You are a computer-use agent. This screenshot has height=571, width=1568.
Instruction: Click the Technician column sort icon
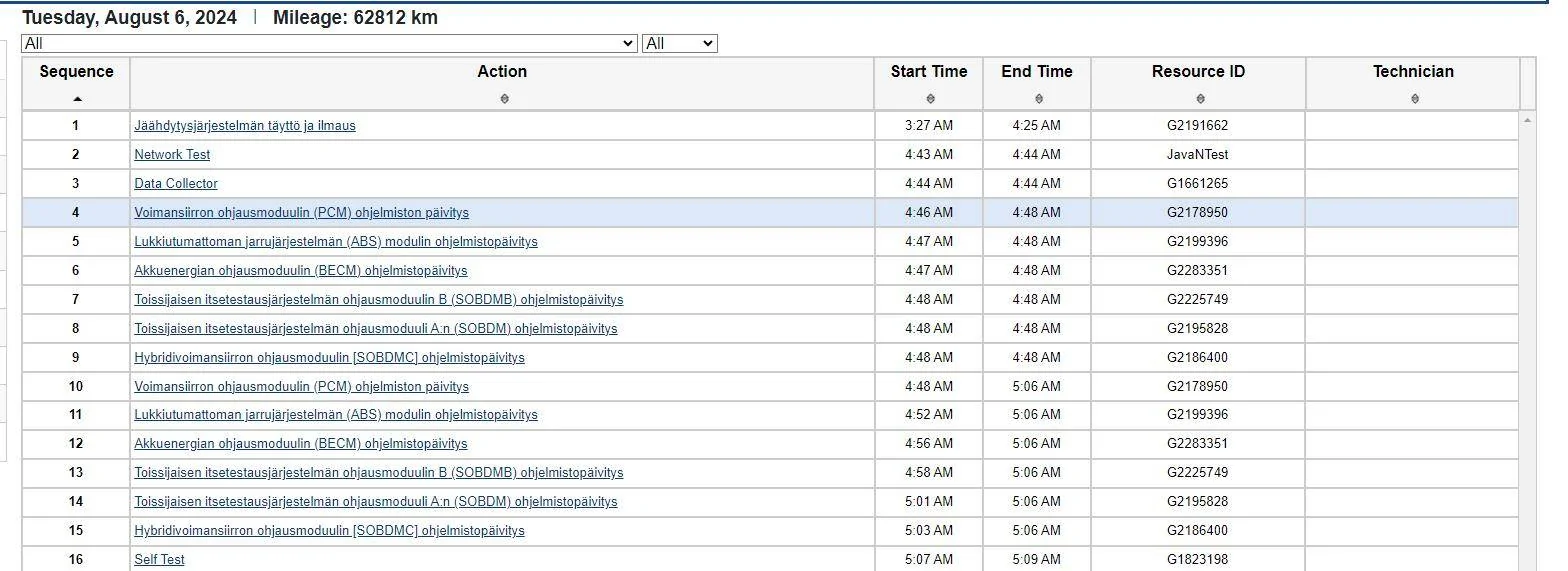1415,99
